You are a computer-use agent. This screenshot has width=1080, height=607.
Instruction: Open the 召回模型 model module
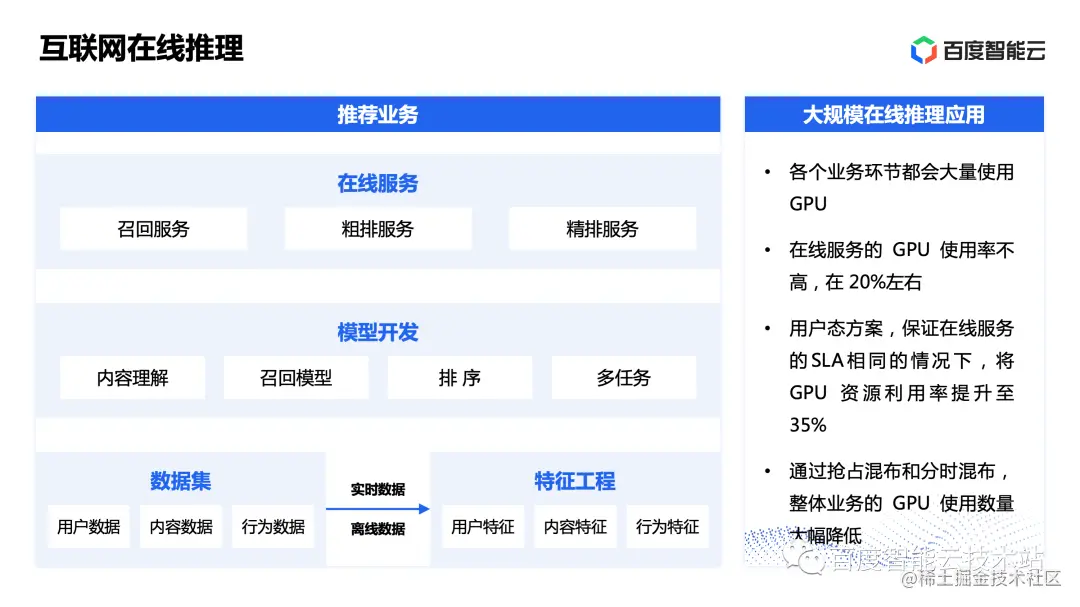coord(296,377)
